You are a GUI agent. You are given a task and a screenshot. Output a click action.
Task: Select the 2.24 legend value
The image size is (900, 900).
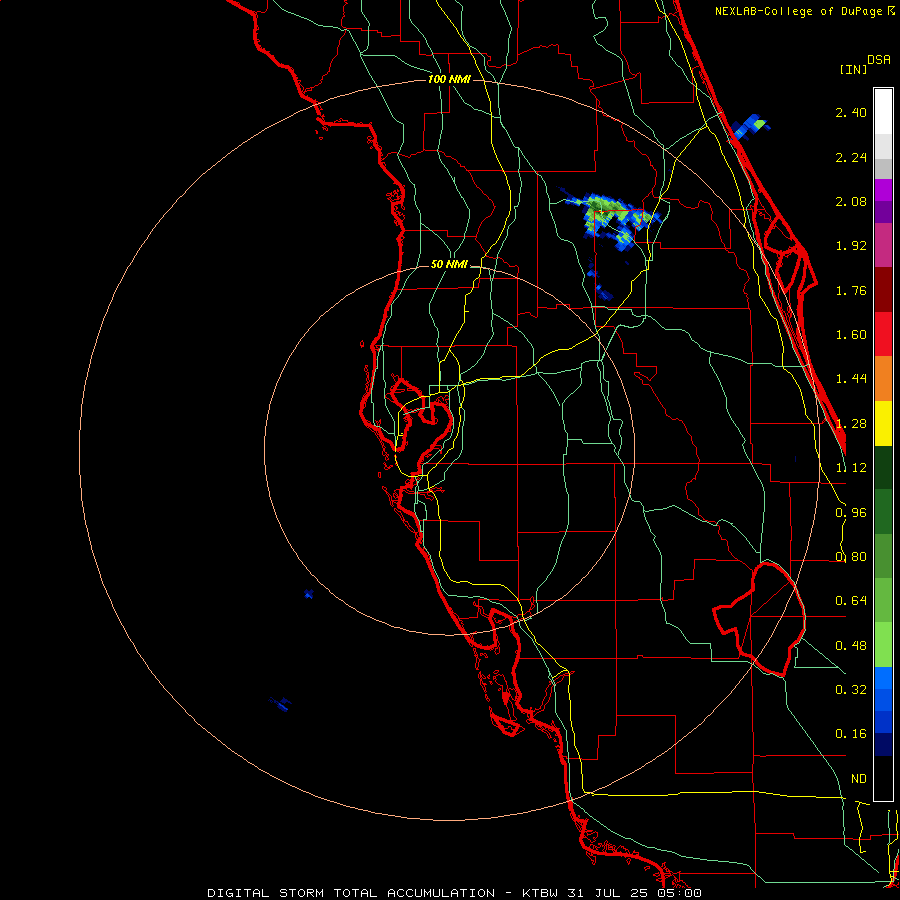[851, 157]
